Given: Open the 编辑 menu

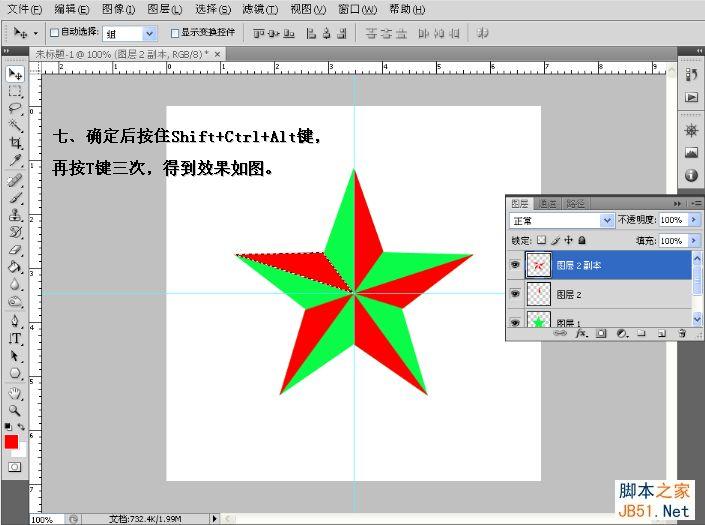Looking at the screenshot, I should coord(71,9).
